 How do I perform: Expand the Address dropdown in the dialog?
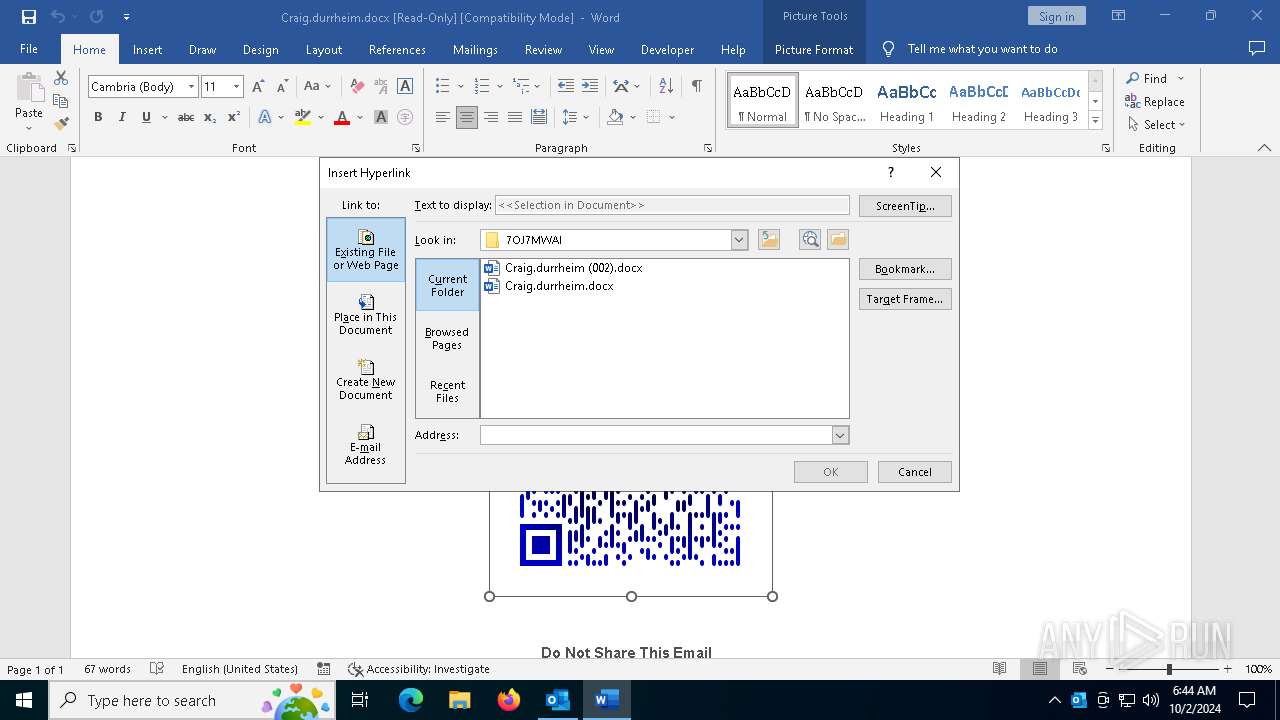click(840, 435)
